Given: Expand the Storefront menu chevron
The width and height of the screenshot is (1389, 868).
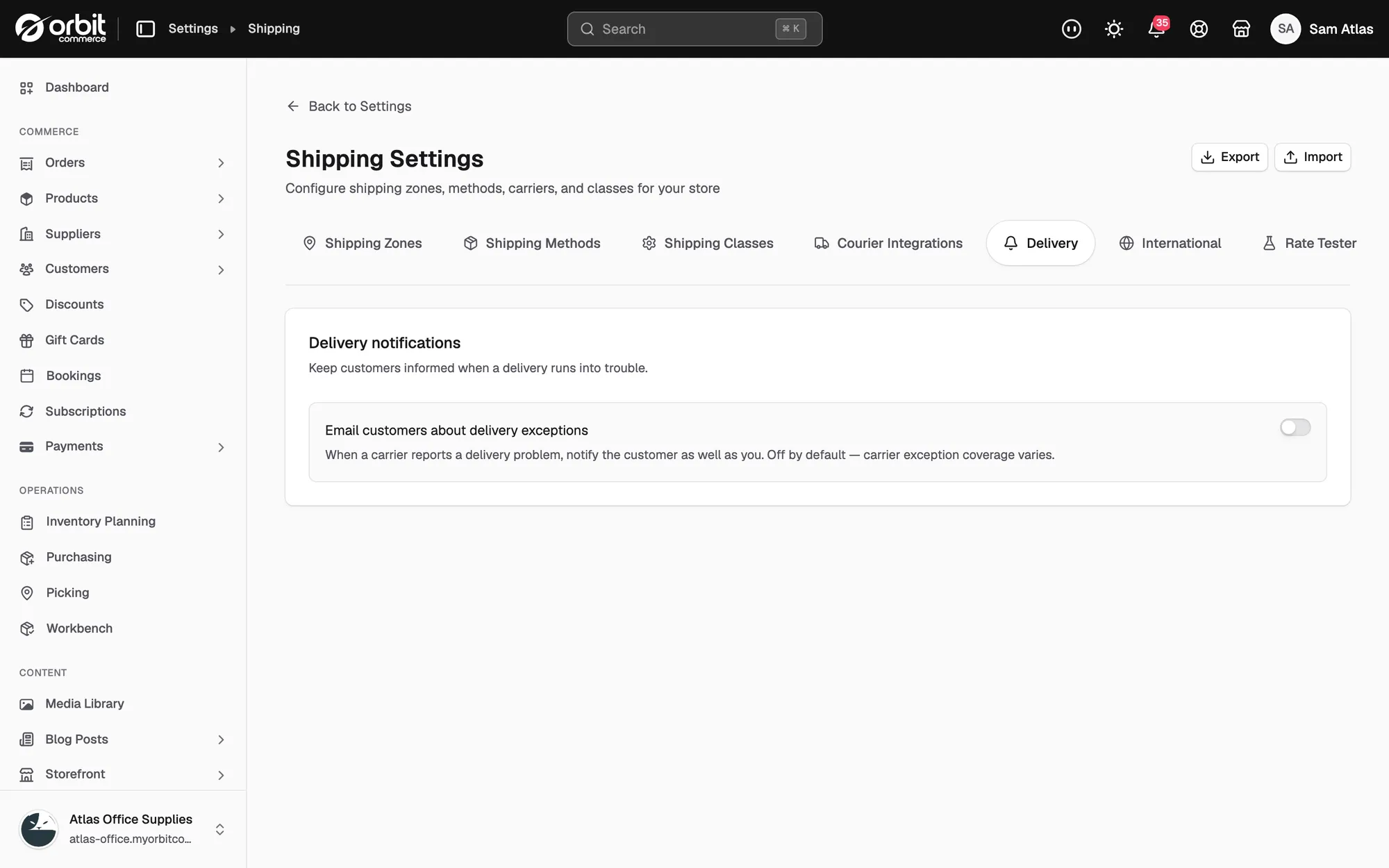Looking at the screenshot, I should pyautogui.click(x=221, y=775).
